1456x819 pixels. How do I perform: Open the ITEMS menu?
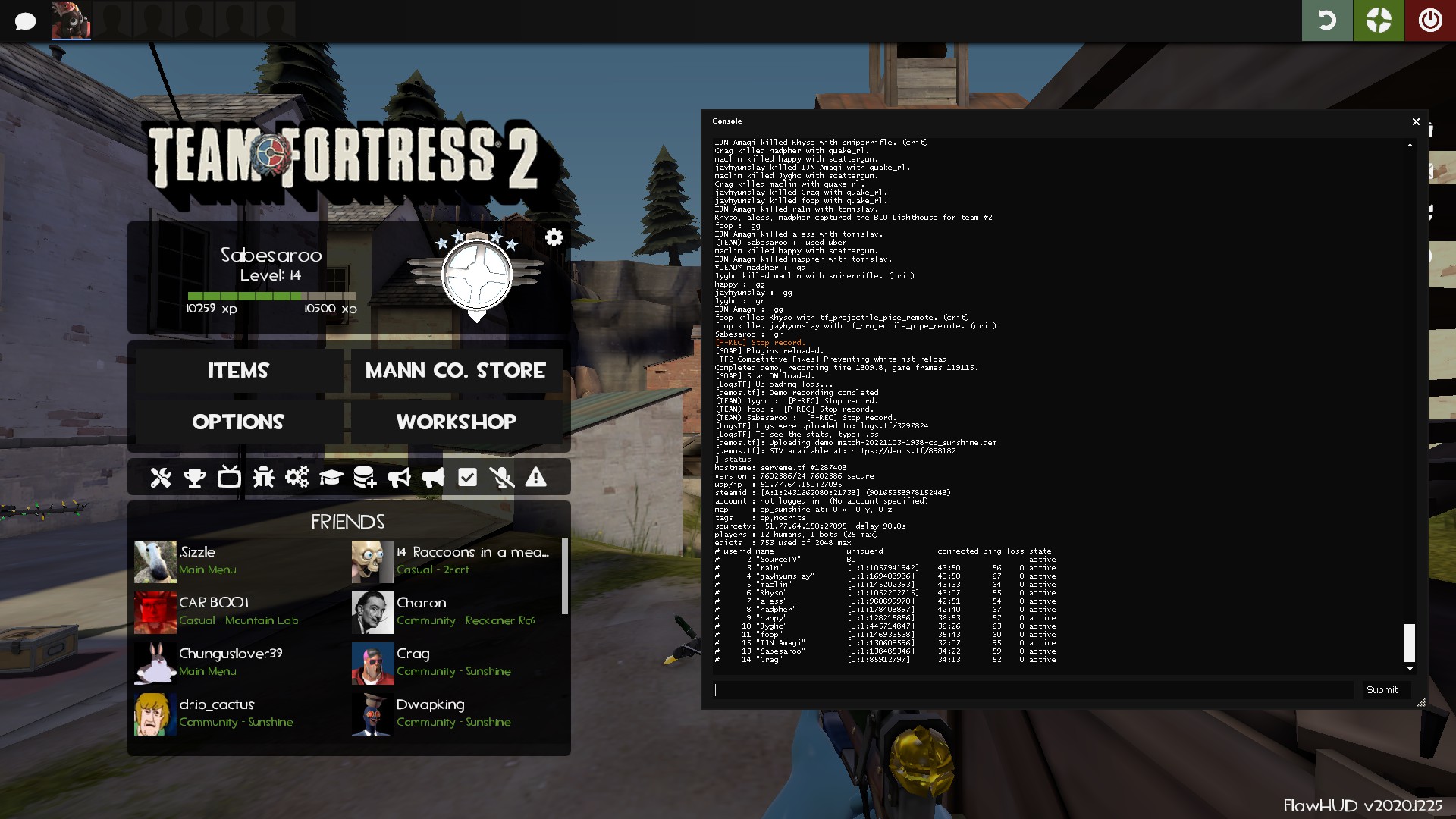(x=238, y=370)
